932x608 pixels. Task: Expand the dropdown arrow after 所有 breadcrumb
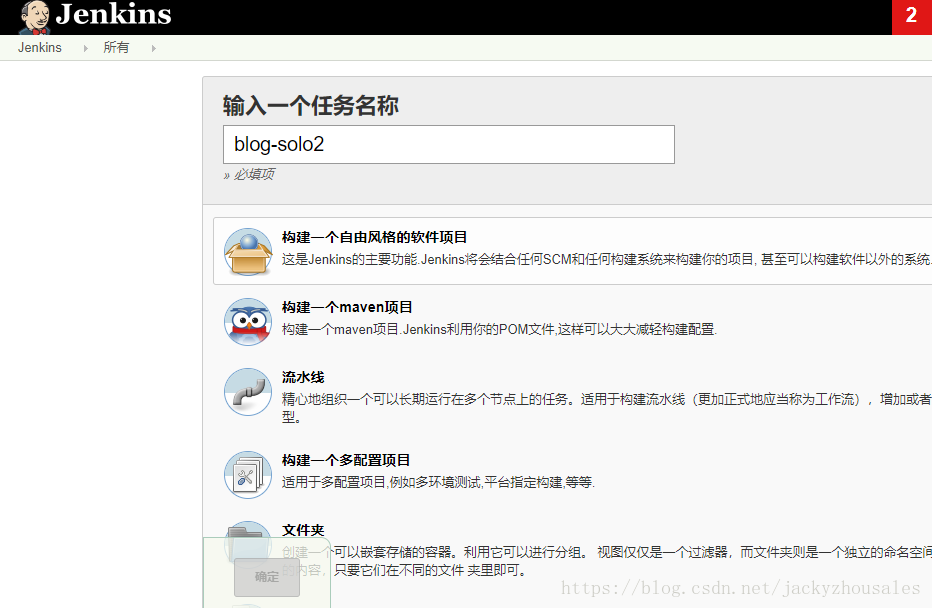point(153,48)
